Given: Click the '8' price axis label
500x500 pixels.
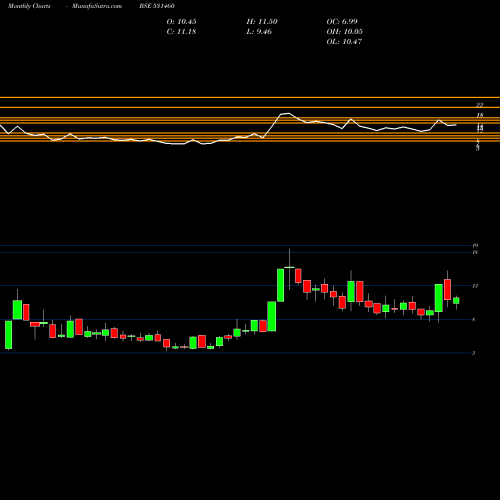Looking at the screenshot, I should 474,320.
